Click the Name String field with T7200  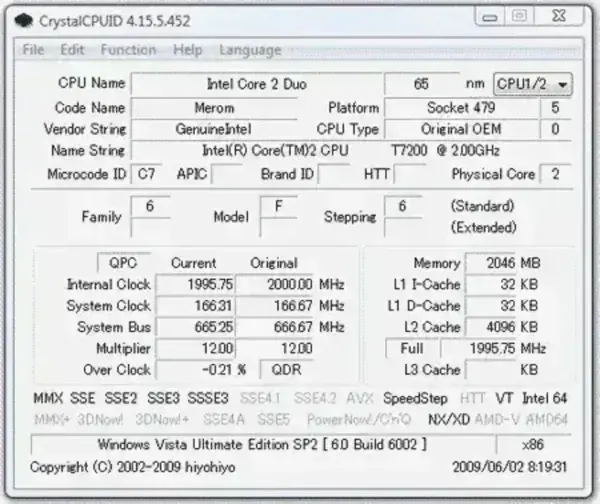click(351, 150)
